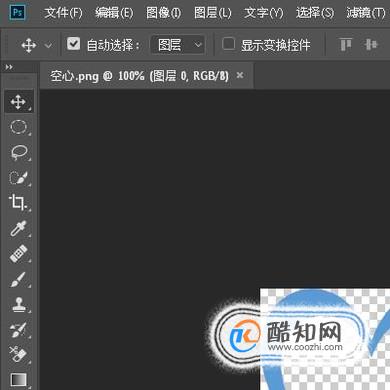Open the 文字(Y) menu
This screenshot has height=390, width=390.
pyautogui.click(x=264, y=13)
